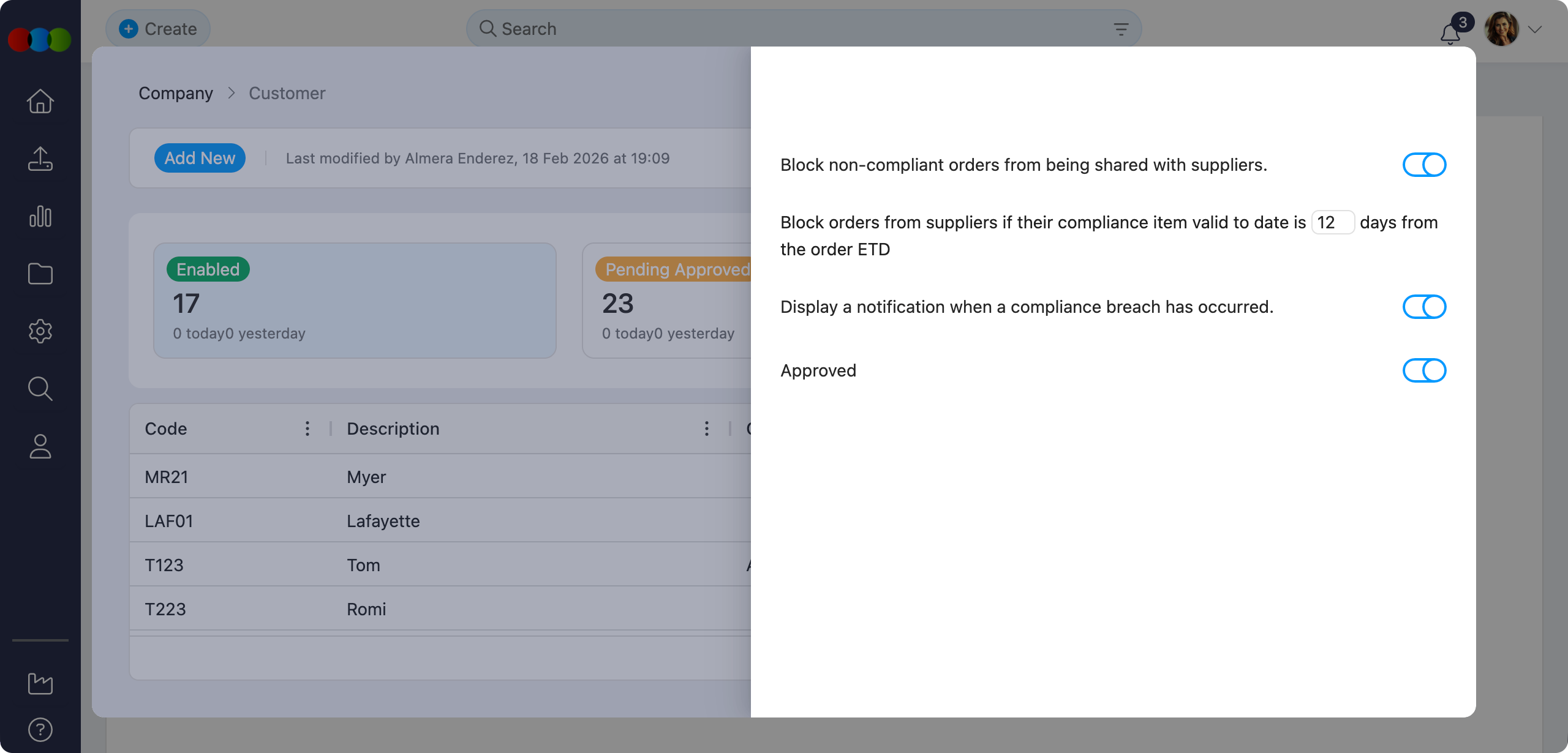
Task: Click the upload tray sidebar icon
Action: [40, 159]
